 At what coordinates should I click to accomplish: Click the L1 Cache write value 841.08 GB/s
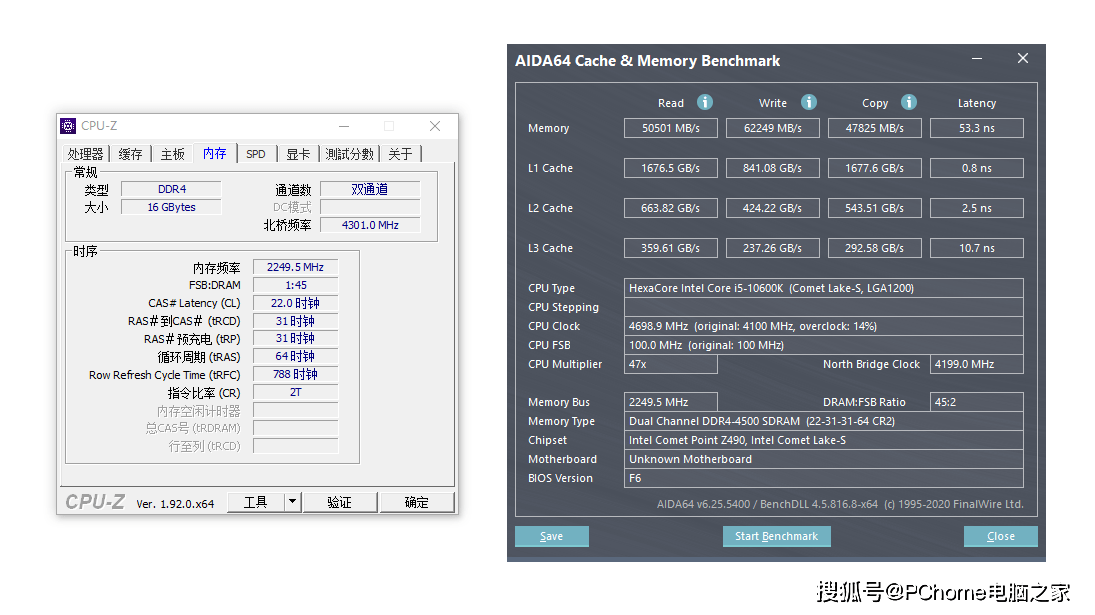pos(772,168)
